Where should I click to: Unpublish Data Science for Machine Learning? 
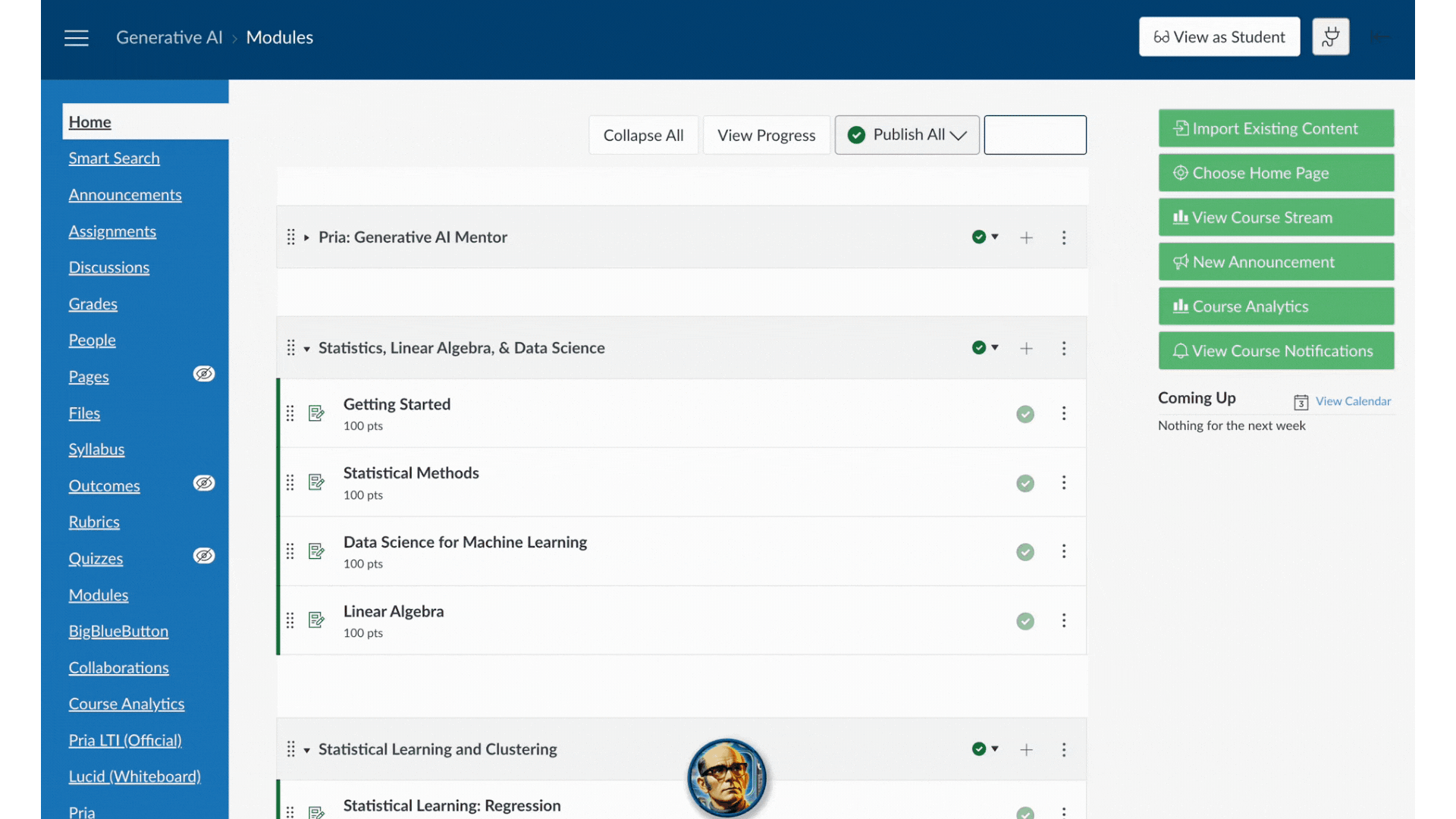[x=1025, y=552]
